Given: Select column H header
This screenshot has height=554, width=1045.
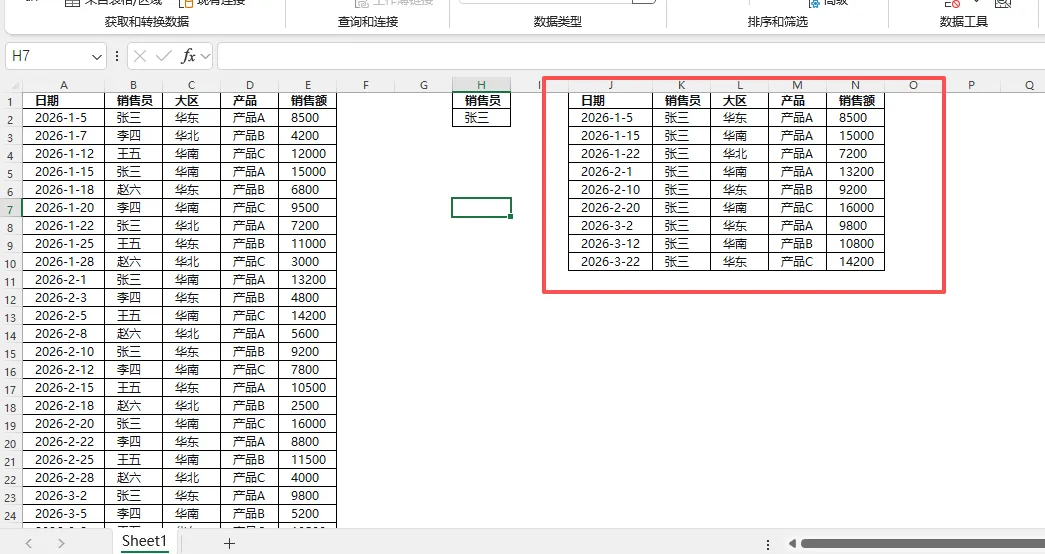Looking at the screenshot, I should click(x=481, y=85).
